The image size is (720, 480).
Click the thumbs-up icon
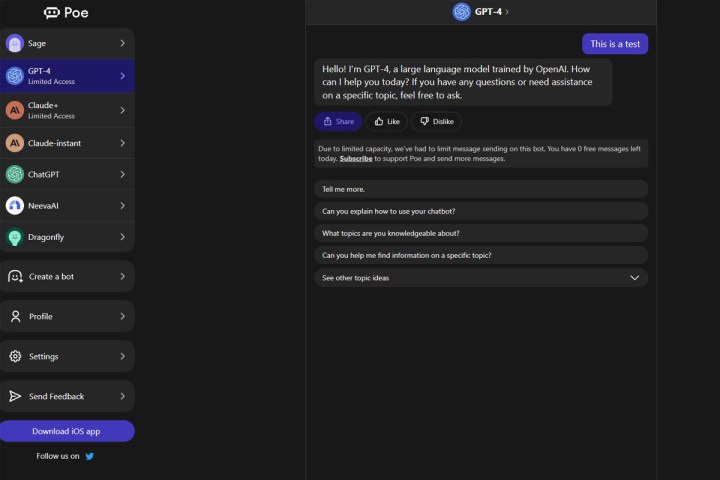(x=379, y=121)
